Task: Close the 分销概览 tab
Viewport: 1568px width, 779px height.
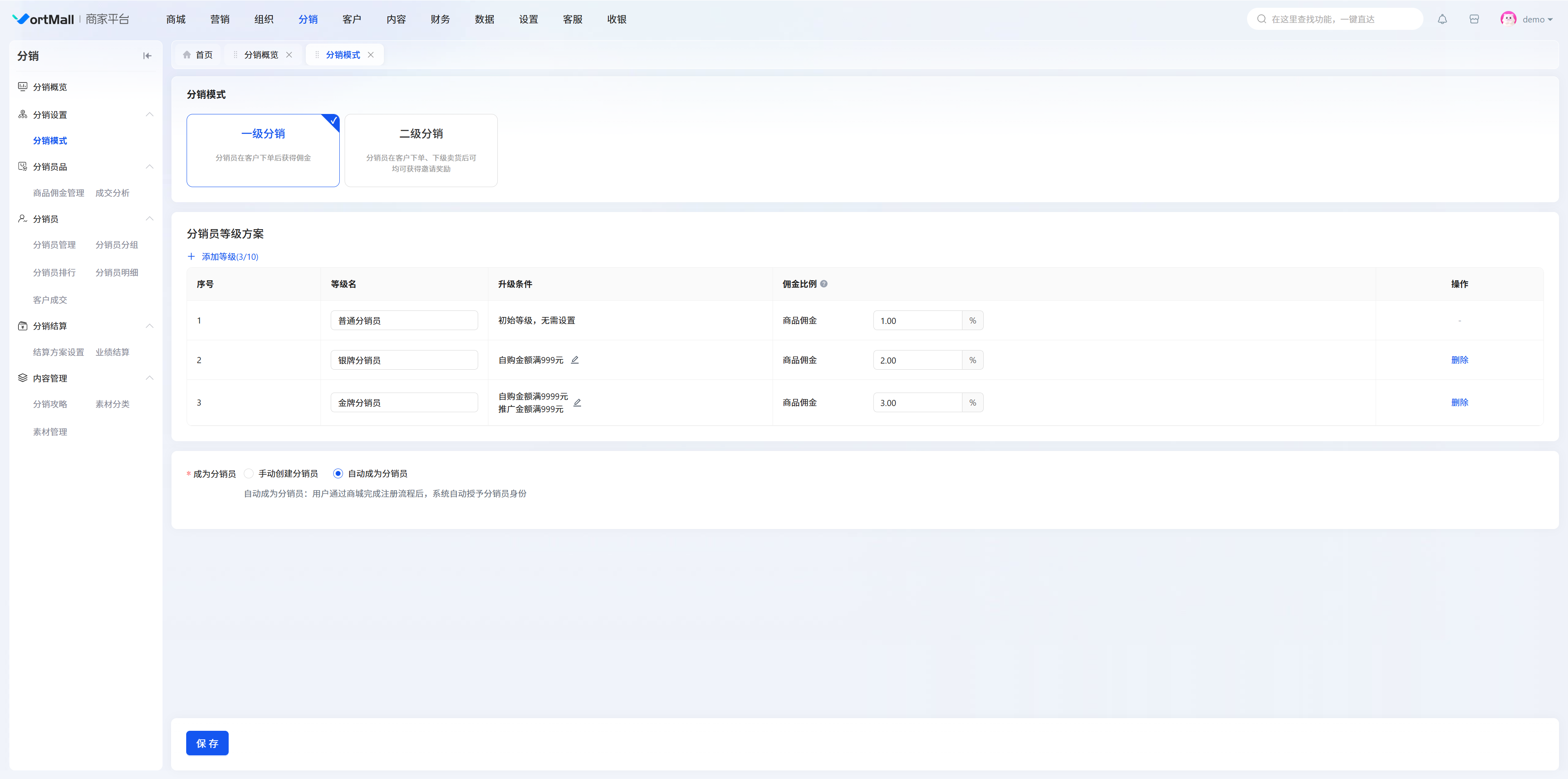Action: coord(289,55)
